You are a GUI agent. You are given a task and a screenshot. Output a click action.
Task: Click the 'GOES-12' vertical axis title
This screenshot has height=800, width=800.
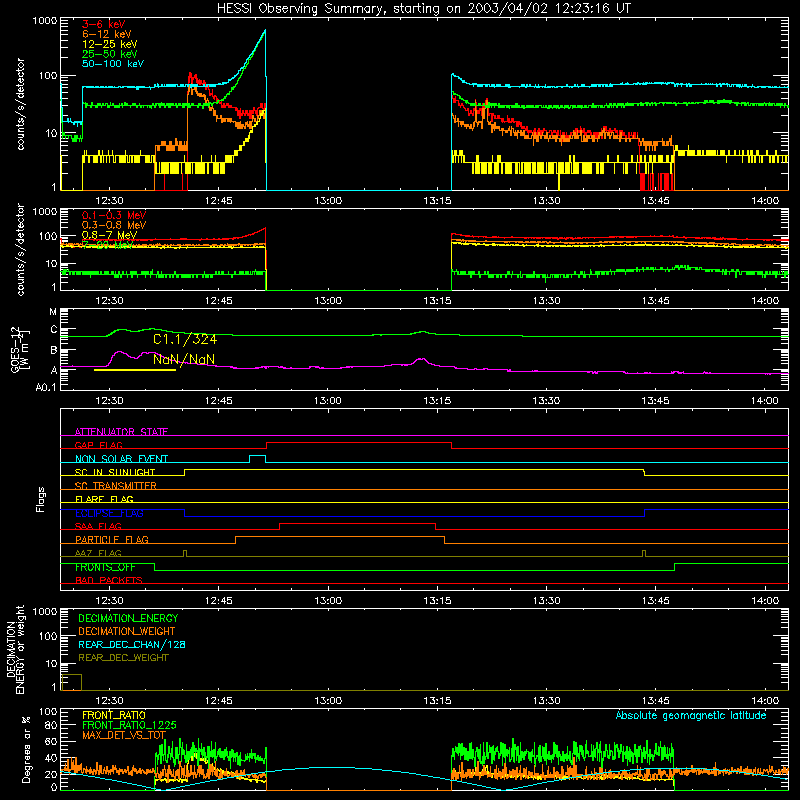[15, 350]
